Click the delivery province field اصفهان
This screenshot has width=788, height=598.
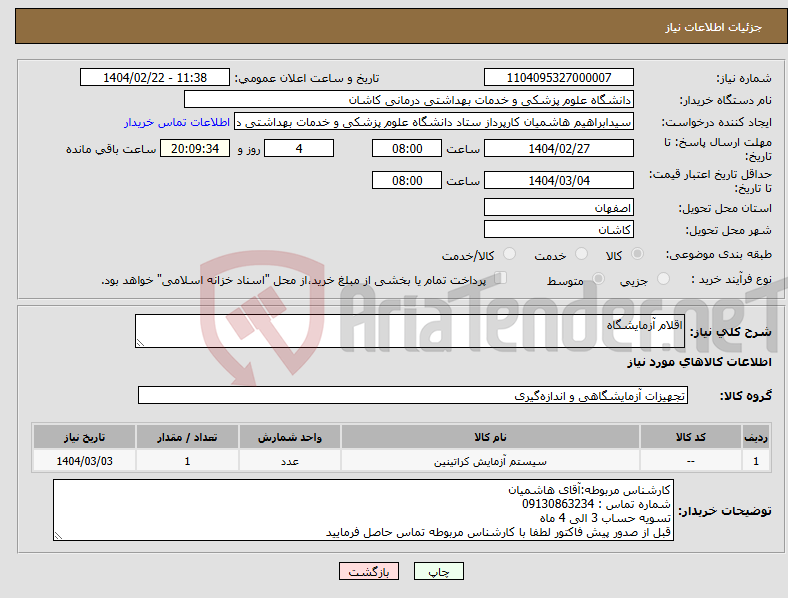(x=558, y=207)
